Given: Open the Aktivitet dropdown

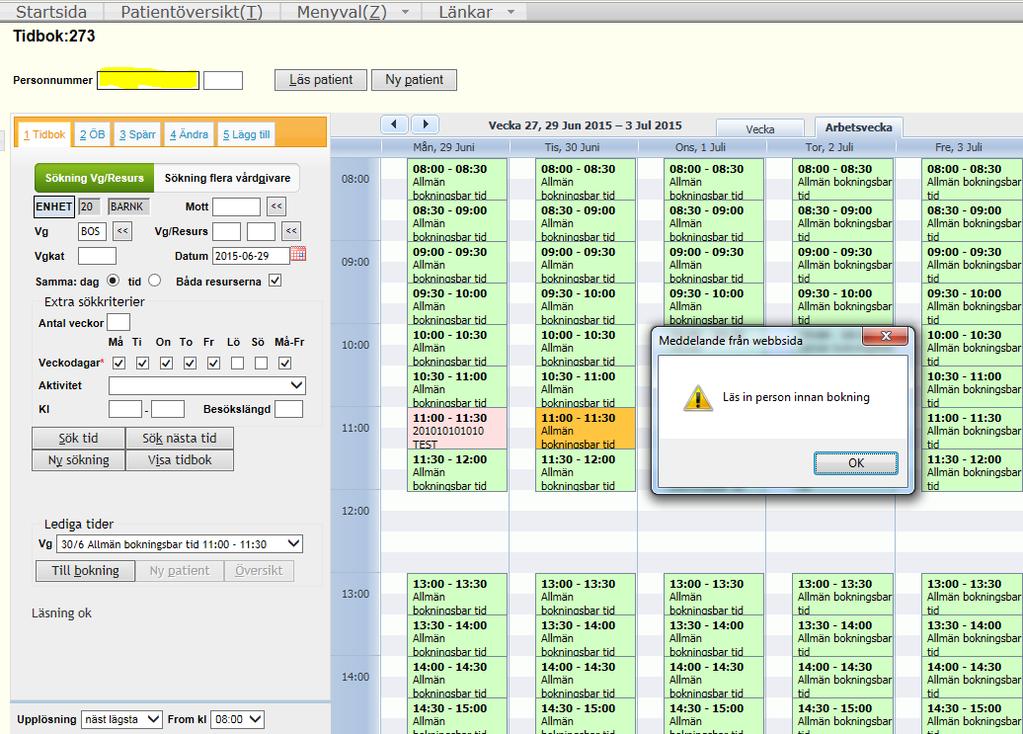Looking at the screenshot, I should point(207,386).
